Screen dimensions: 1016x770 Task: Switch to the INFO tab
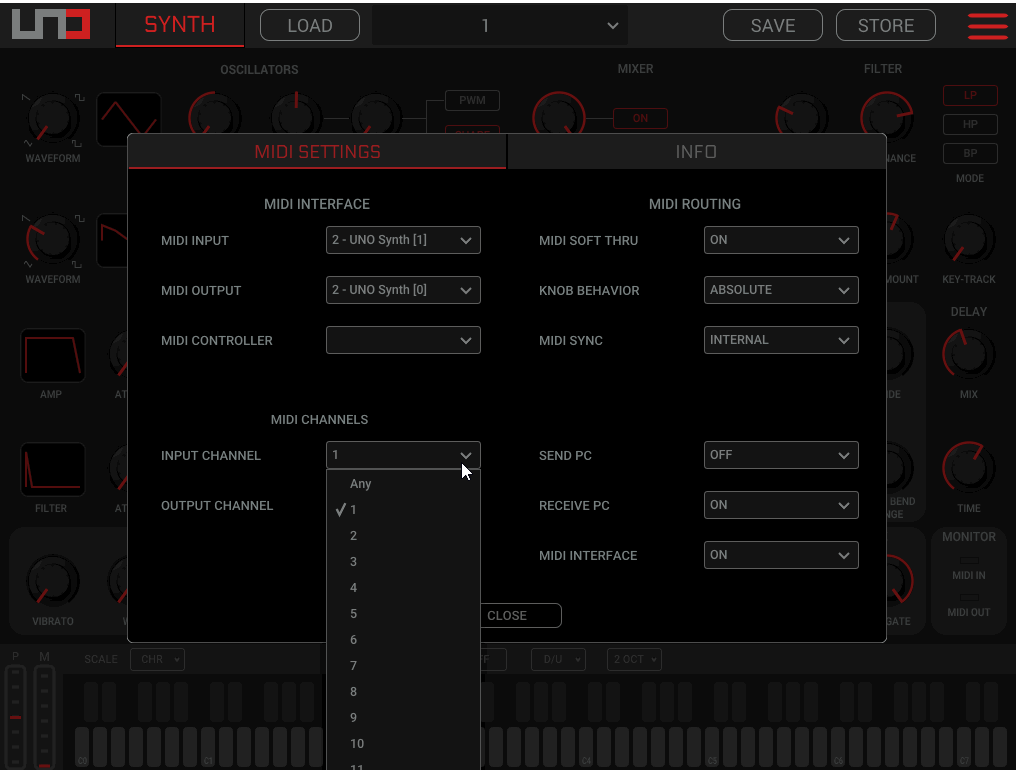tap(697, 152)
